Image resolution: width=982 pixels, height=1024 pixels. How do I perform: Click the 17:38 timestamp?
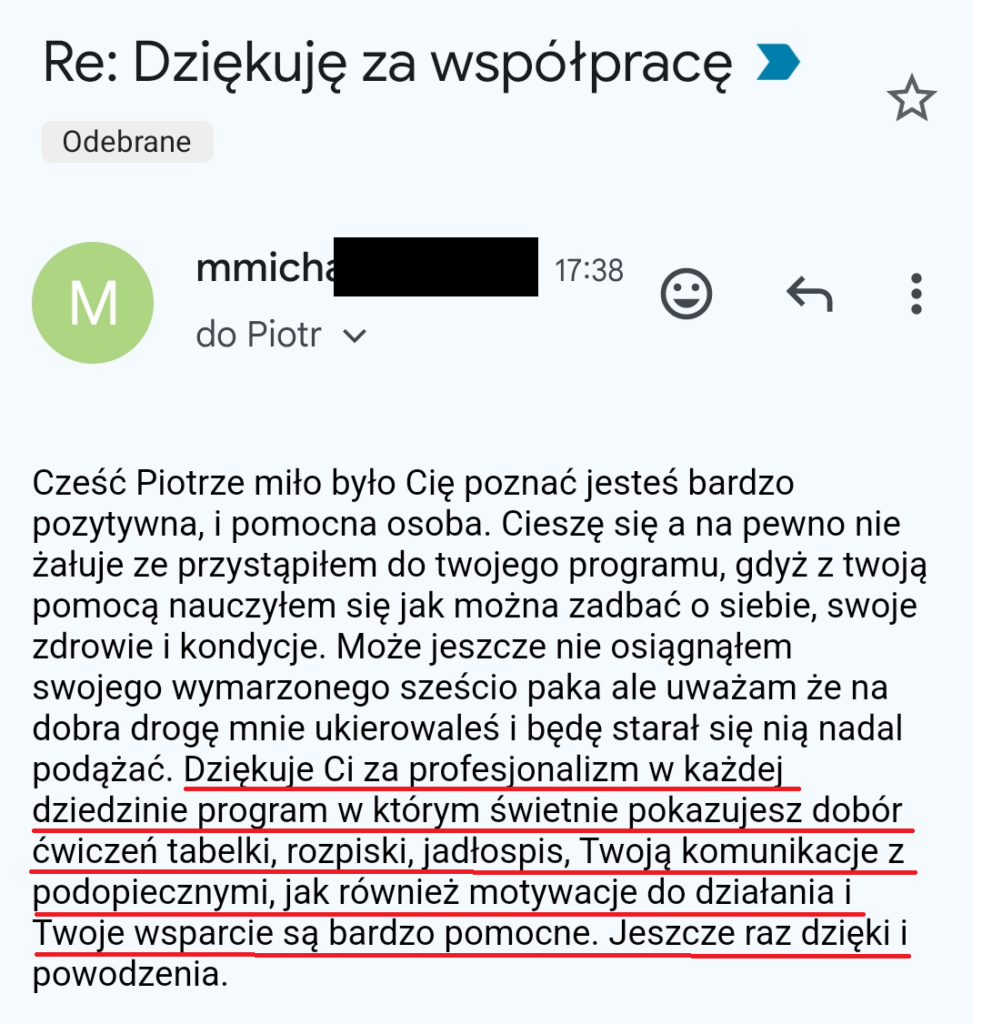[x=589, y=270]
